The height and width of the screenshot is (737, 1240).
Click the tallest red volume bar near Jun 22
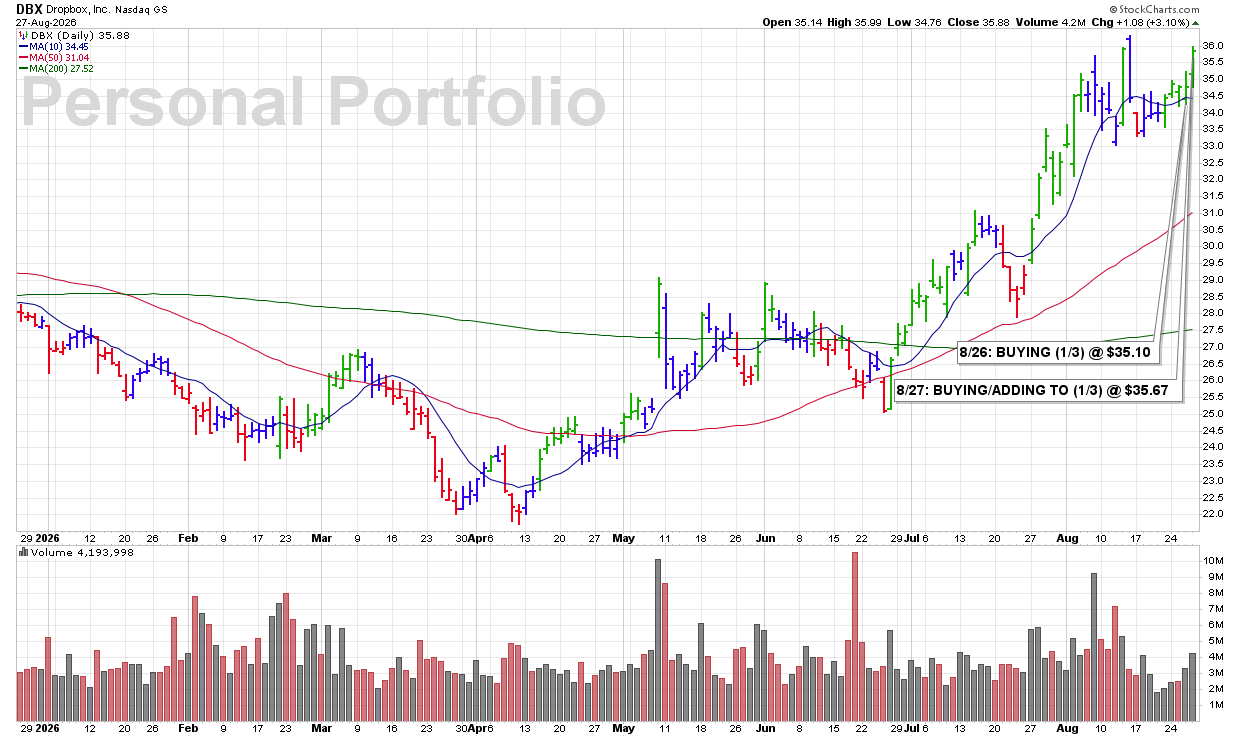(855, 637)
